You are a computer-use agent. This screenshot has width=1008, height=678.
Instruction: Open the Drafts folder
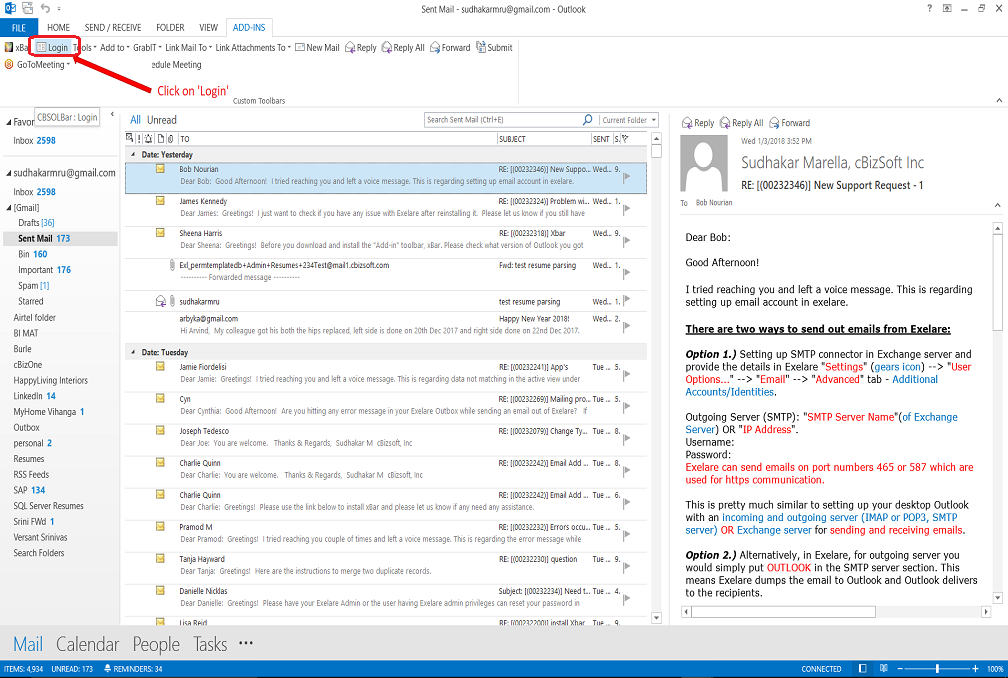36,222
